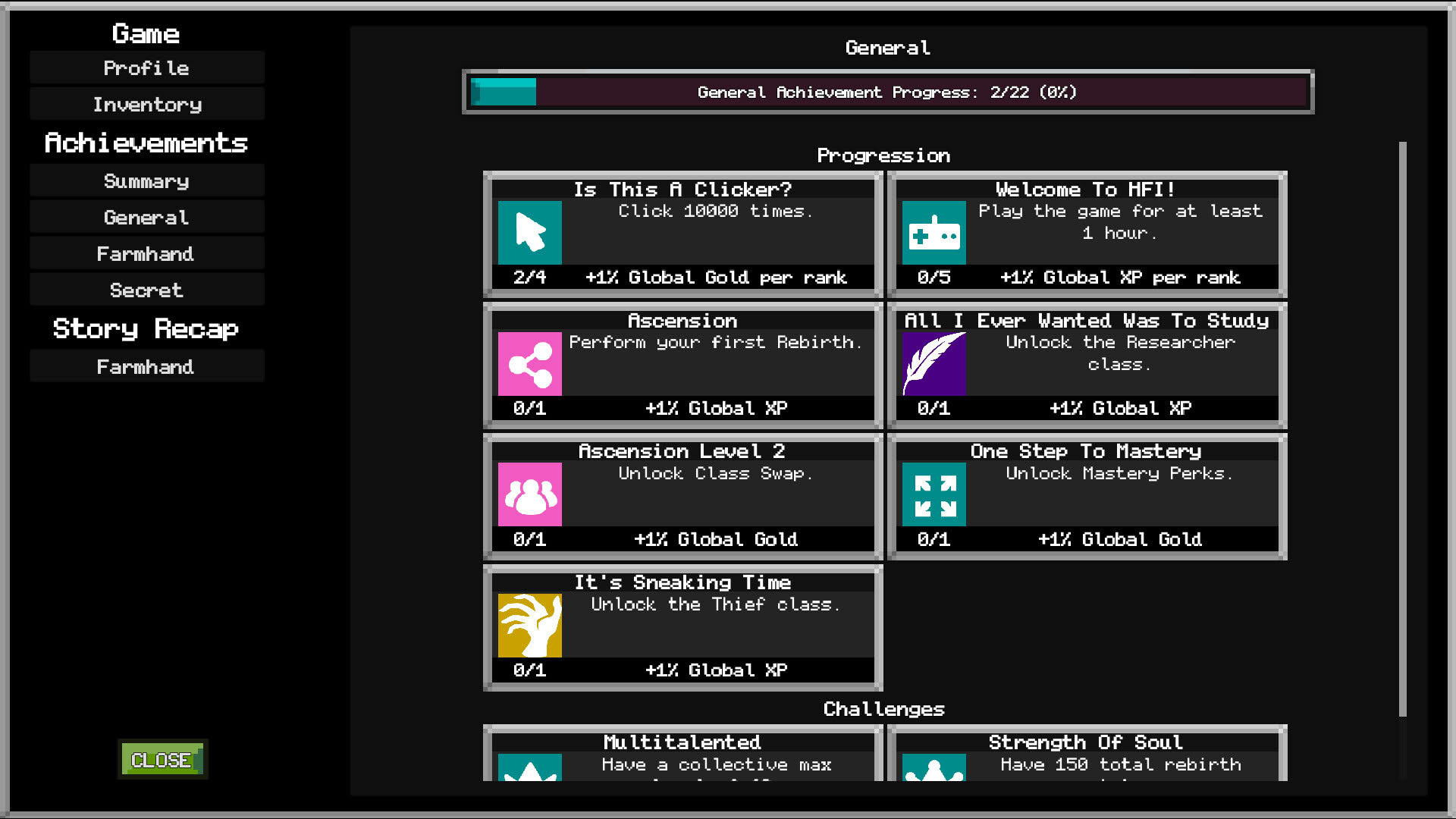Select the 'Is This A Clicker?' title
1456x819 pixels.
click(x=682, y=189)
